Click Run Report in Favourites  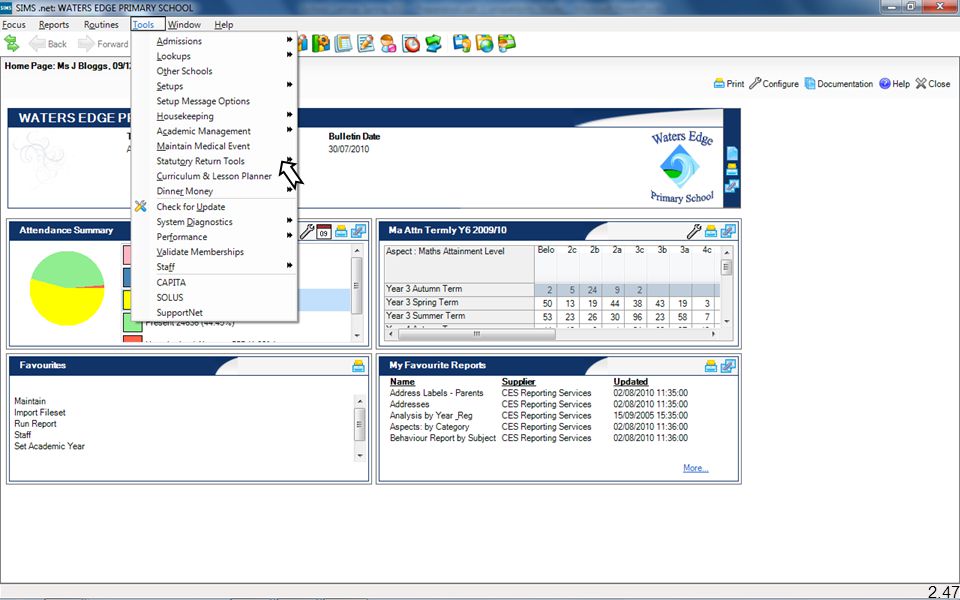point(35,424)
